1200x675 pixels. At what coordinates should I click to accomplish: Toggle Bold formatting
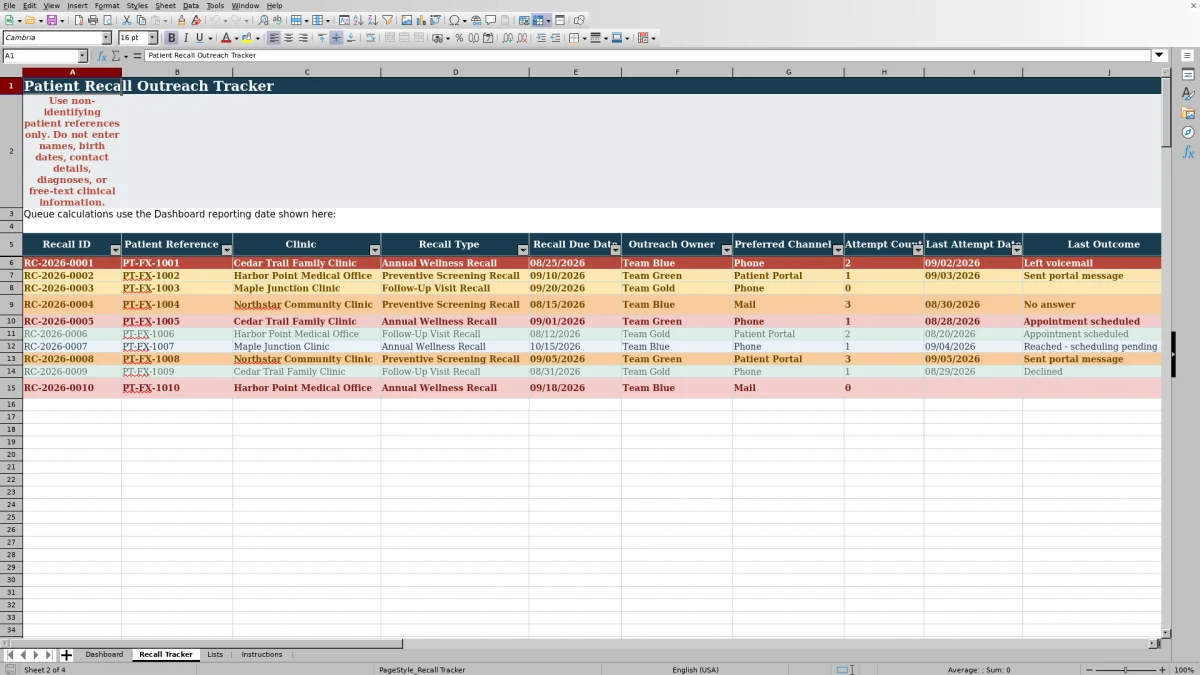(171, 38)
